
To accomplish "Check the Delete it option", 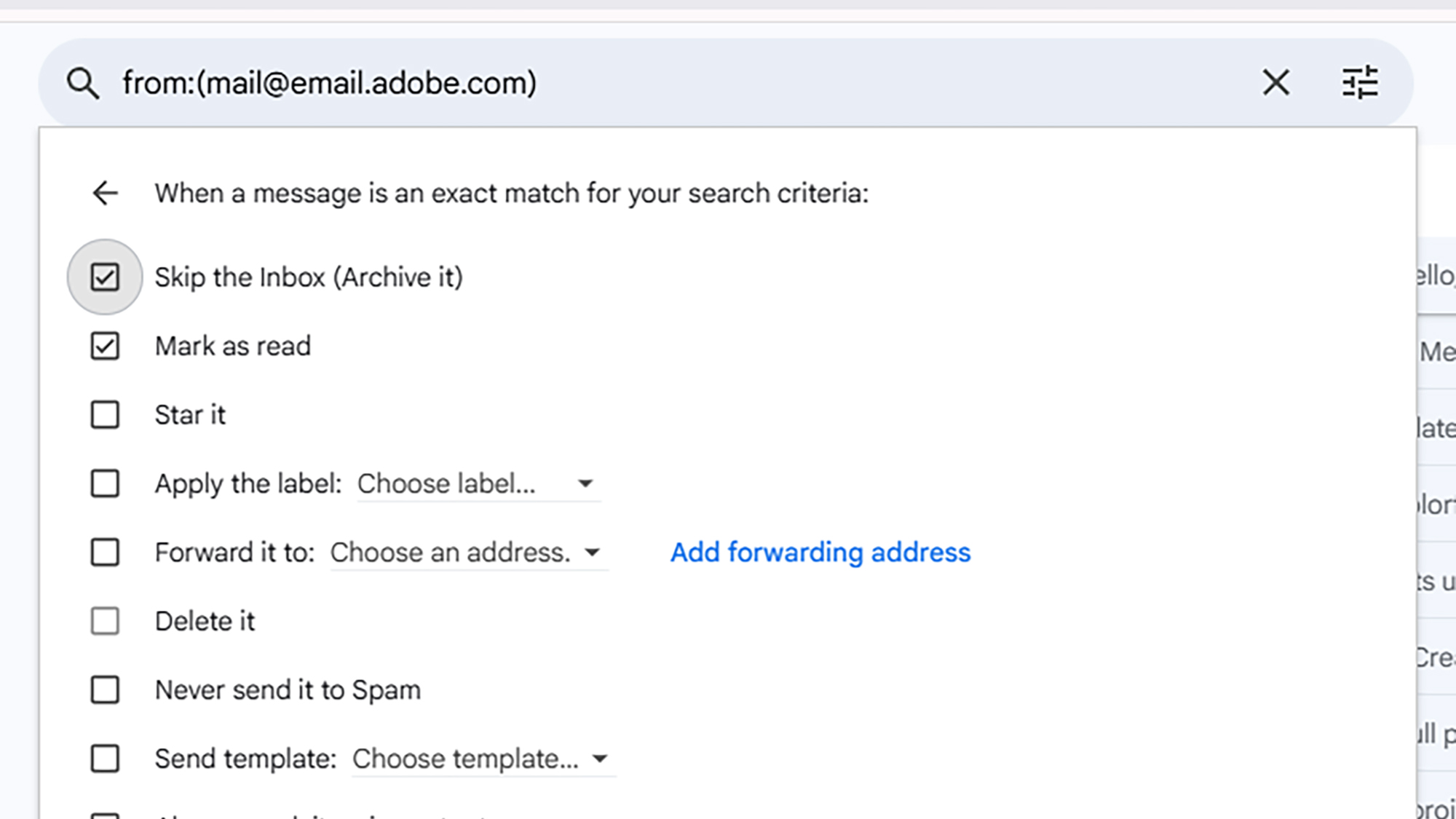I will click(x=105, y=621).
